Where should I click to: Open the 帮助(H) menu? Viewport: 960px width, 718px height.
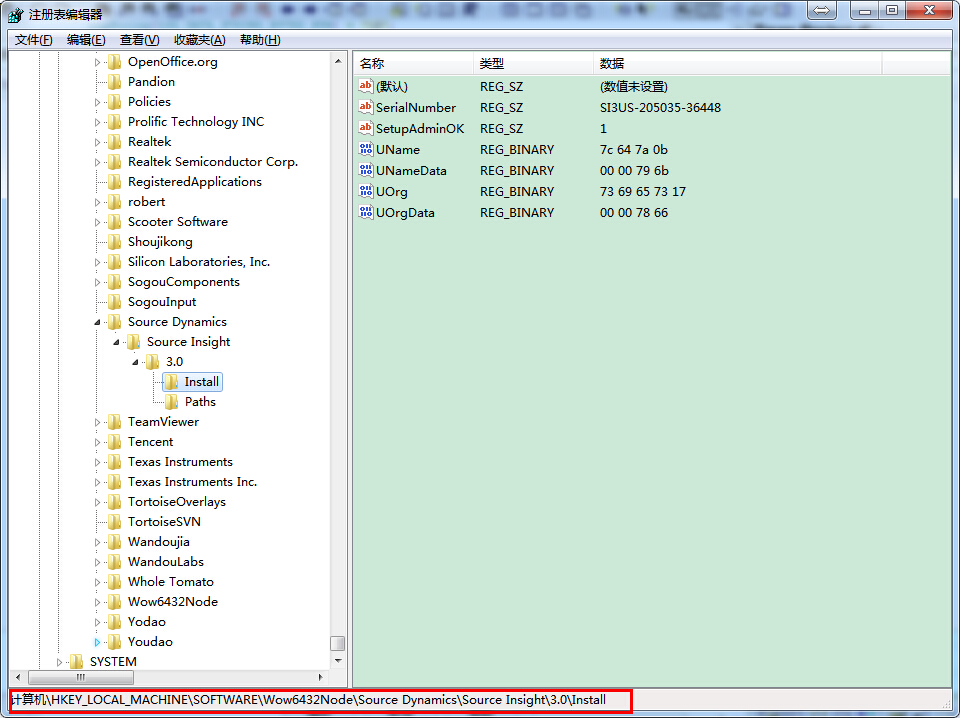260,40
